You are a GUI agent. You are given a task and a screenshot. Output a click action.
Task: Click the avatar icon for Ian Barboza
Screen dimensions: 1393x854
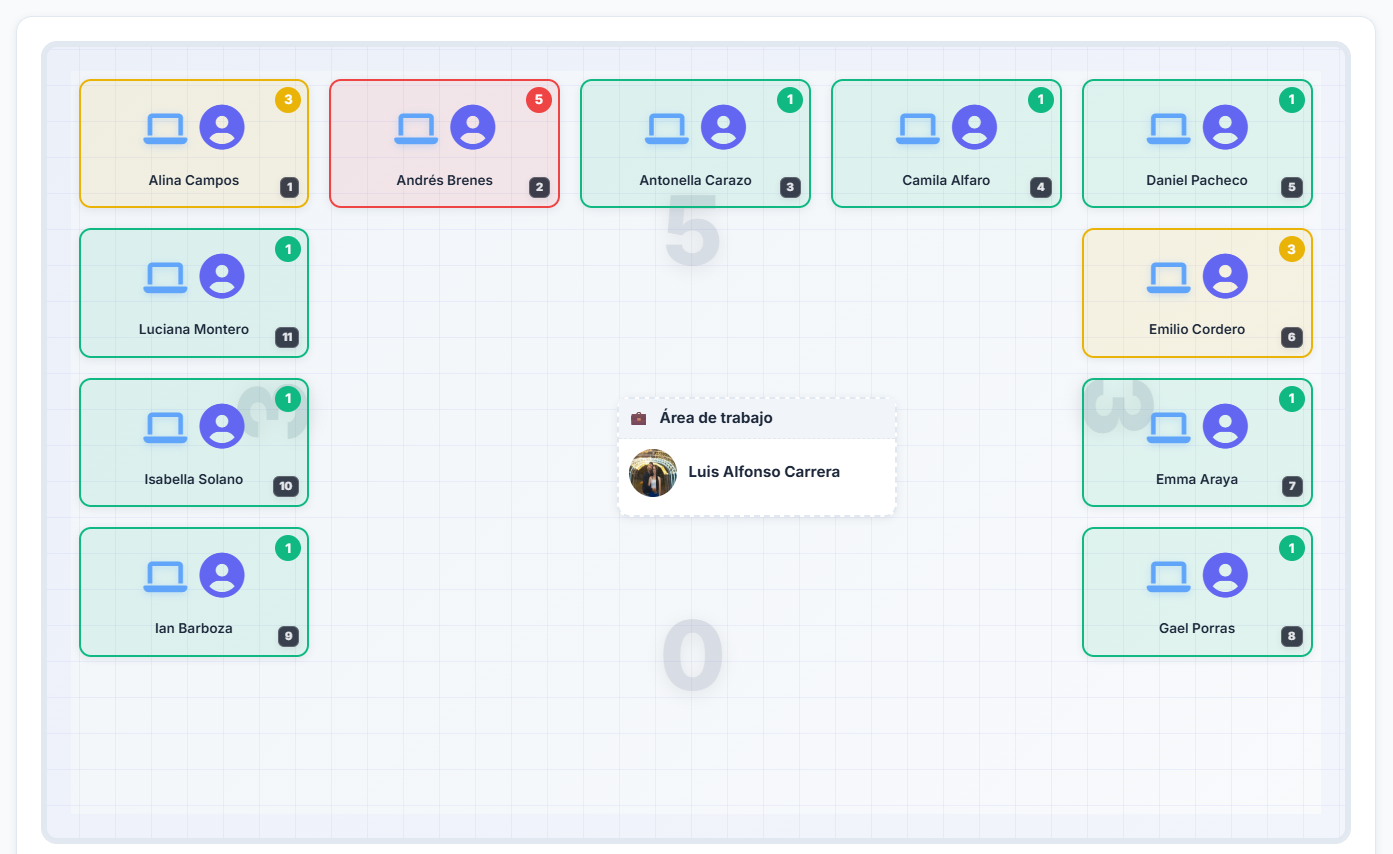point(222,576)
